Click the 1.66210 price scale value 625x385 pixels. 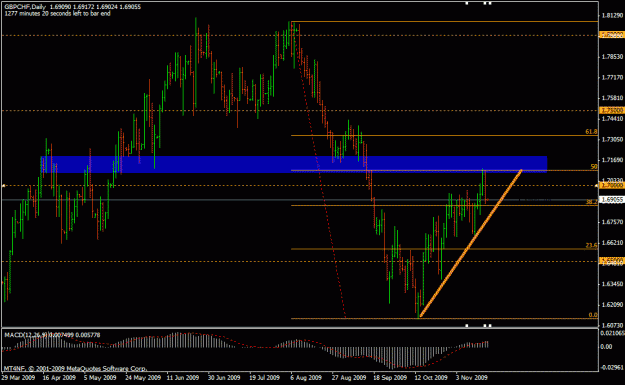pos(612,243)
